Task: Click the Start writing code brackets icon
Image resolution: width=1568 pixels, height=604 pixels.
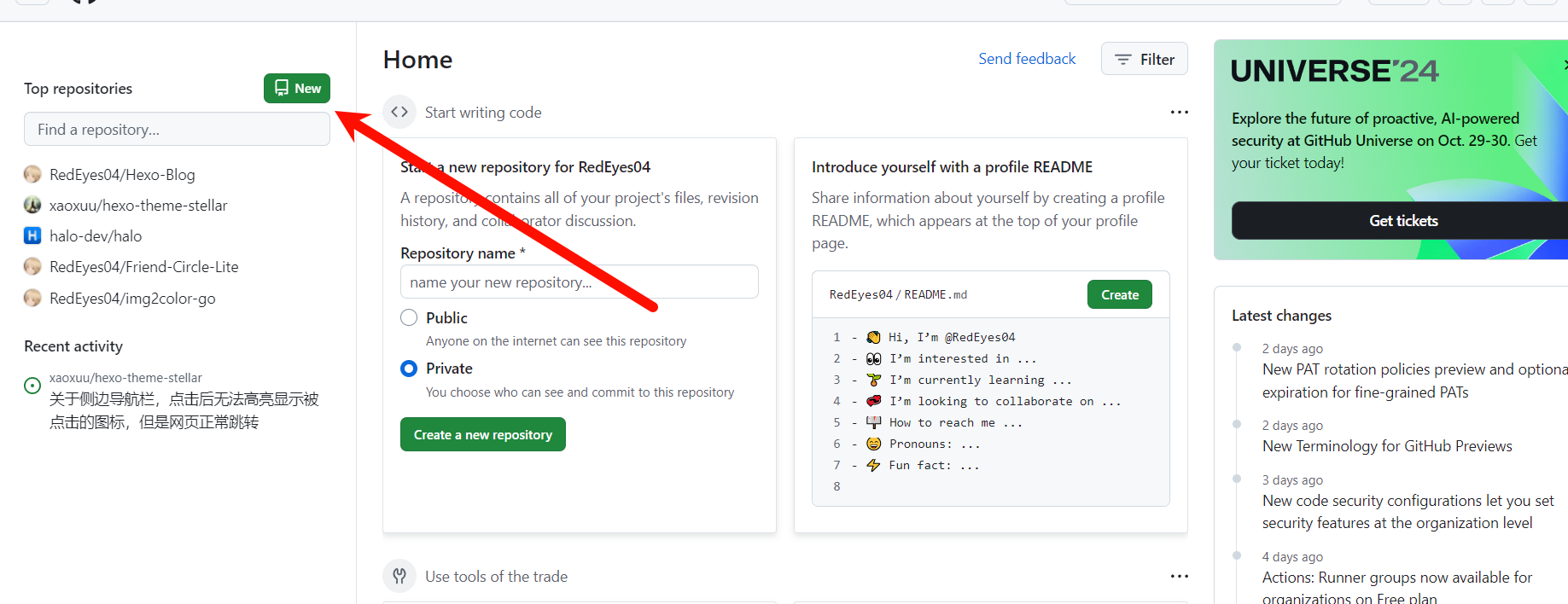Action: point(399,113)
